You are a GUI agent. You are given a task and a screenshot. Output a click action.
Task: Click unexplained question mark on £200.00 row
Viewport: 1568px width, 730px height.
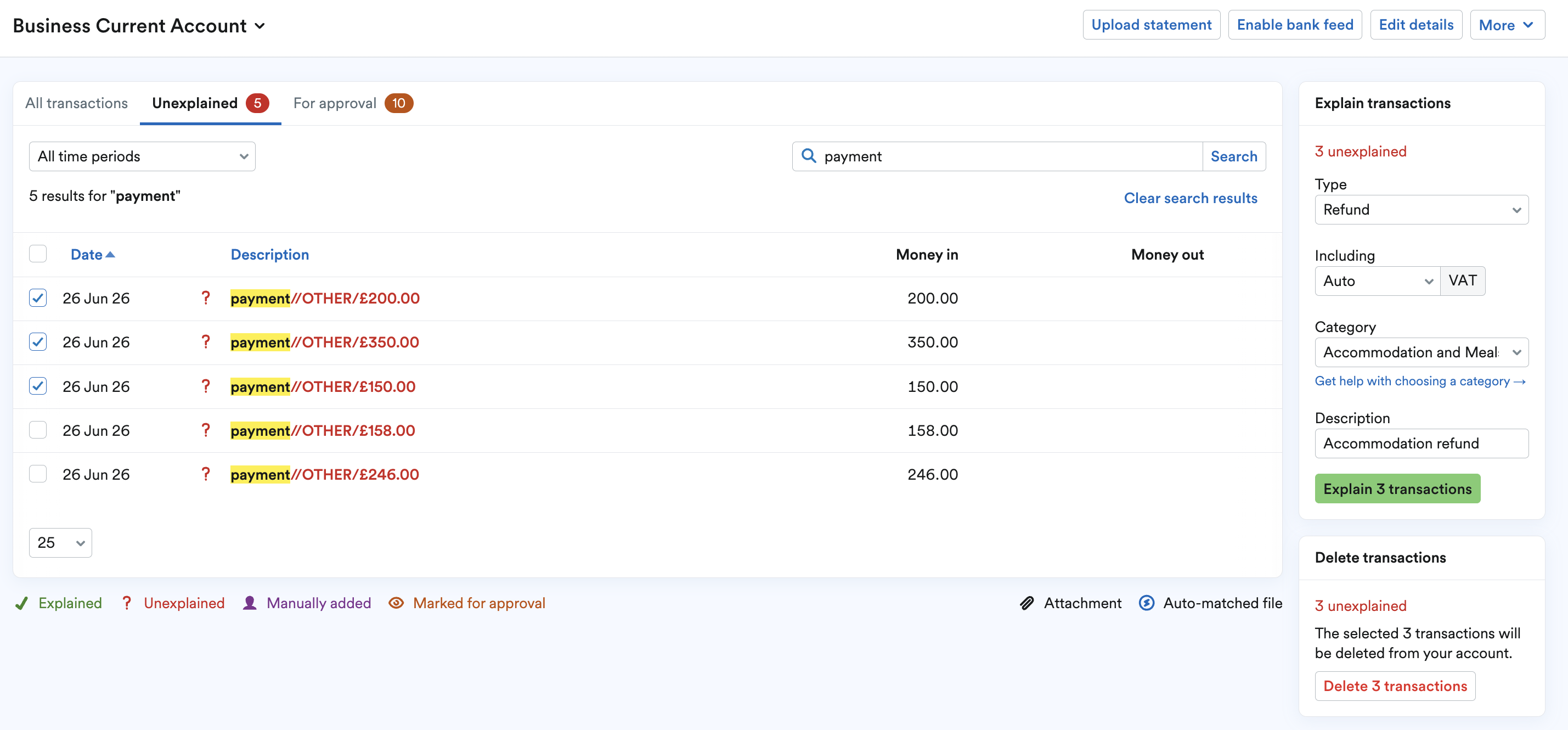pos(206,297)
